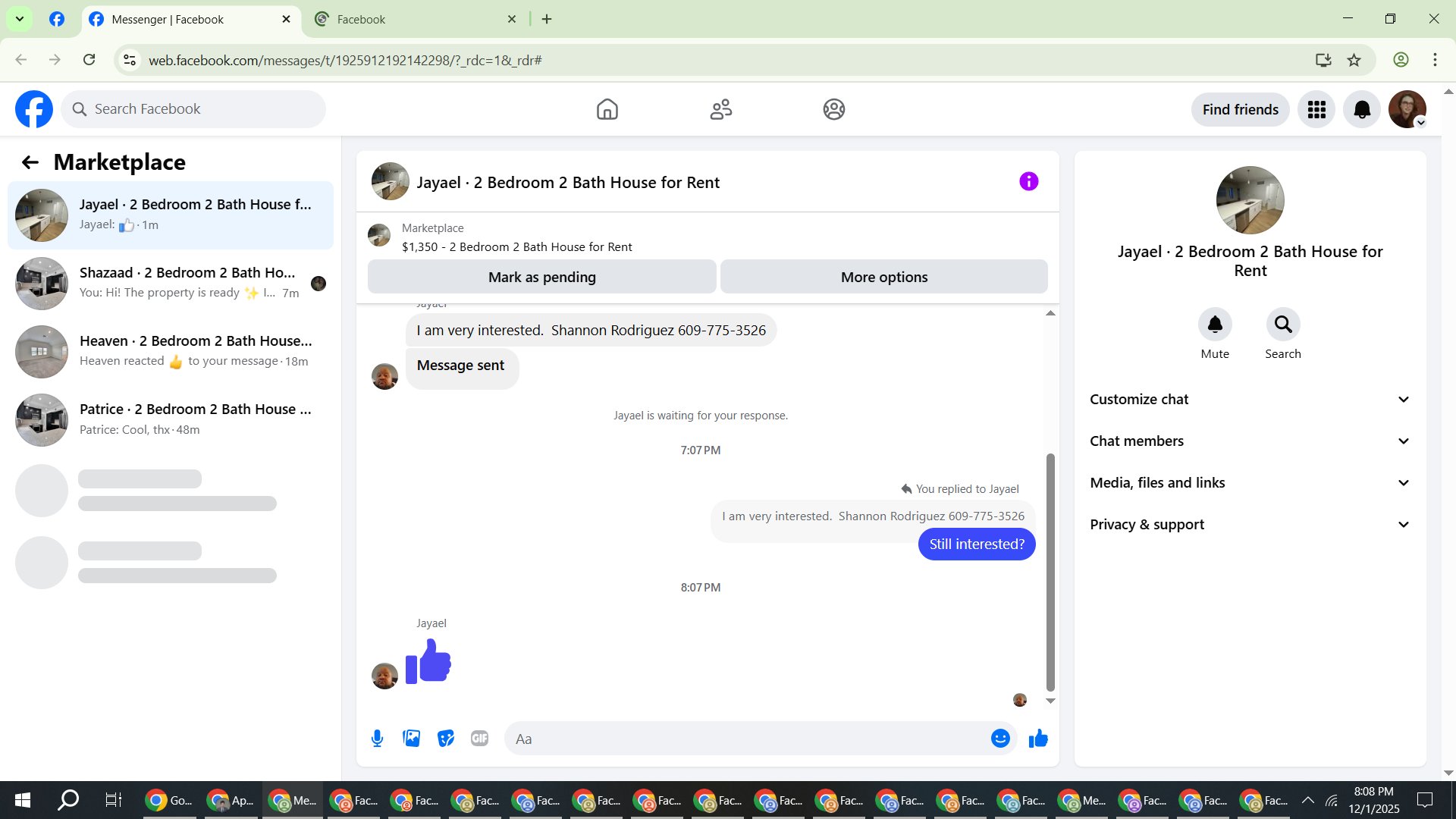Open Heaven conversation in chat list
The image size is (1456, 819).
point(171,352)
